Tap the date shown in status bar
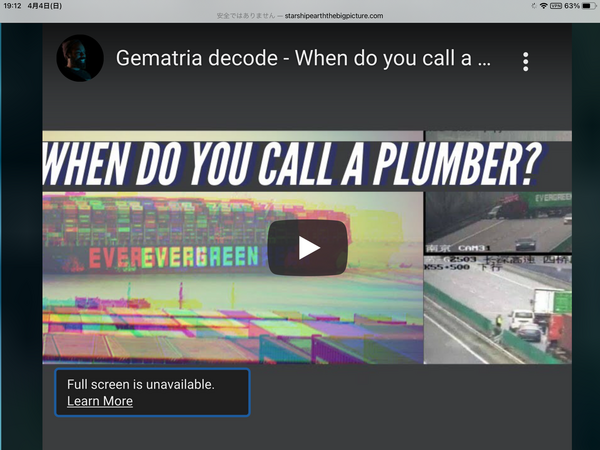 click(x=46, y=6)
